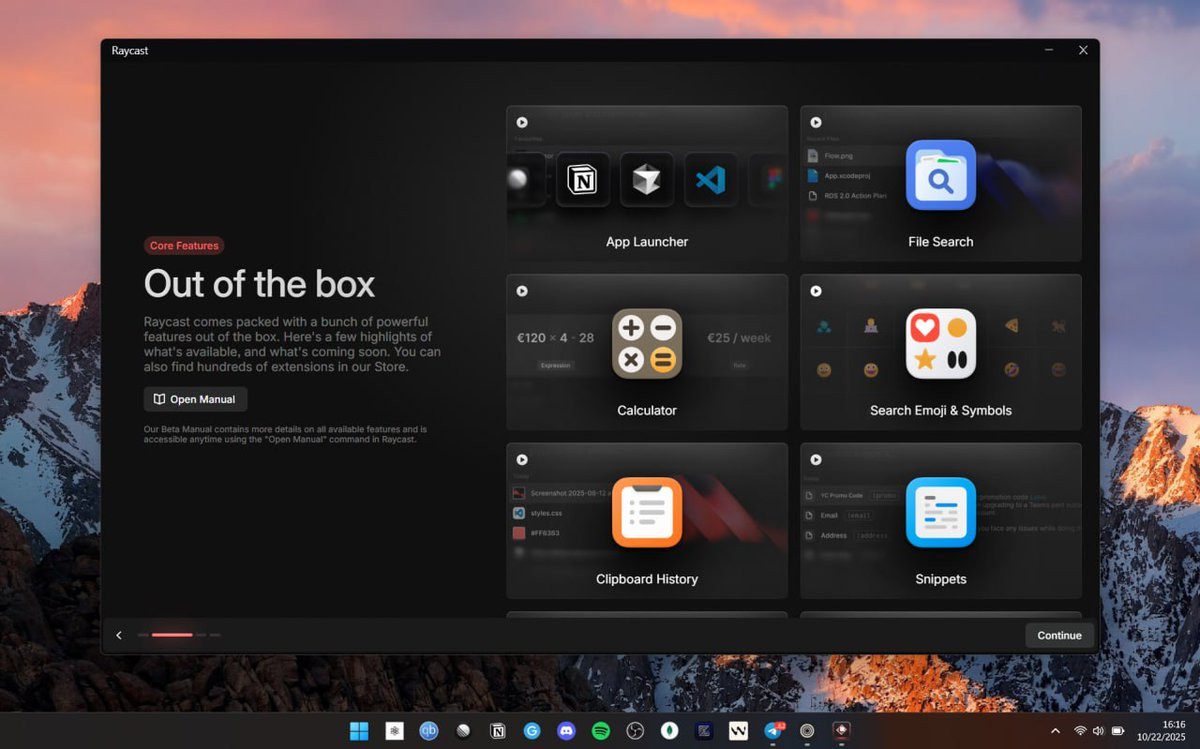Play the Snippets preview video
1200x749 pixels.
(x=816, y=460)
